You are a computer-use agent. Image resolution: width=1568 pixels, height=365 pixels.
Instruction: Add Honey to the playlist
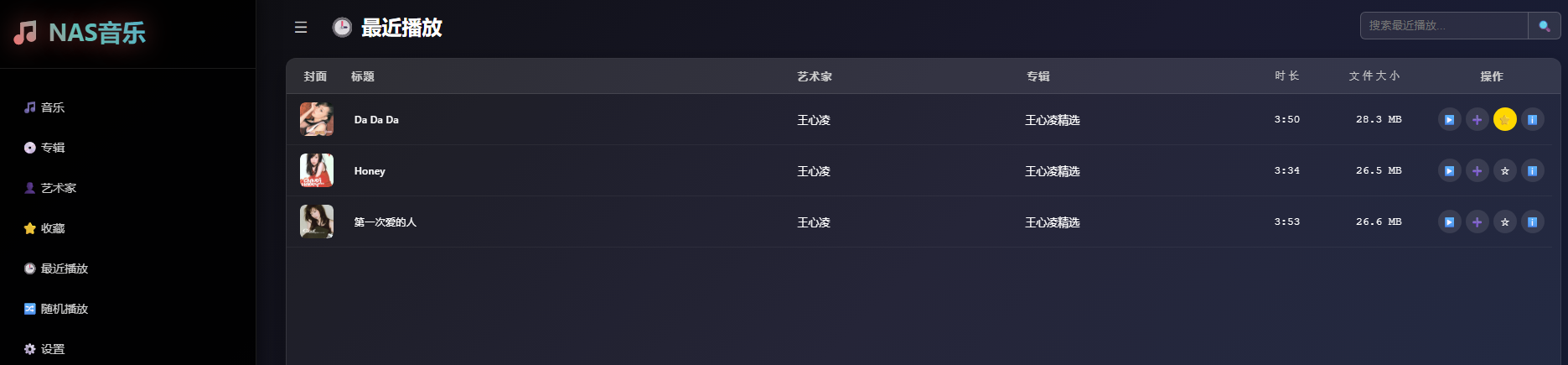click(1477, 171)
